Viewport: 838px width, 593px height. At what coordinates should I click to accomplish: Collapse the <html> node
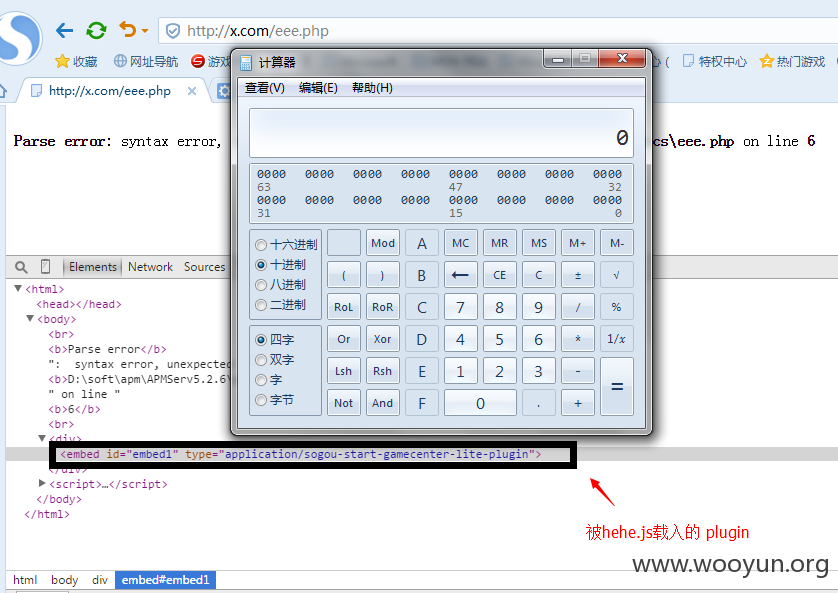pyautogui.click(x=18, y=288)
